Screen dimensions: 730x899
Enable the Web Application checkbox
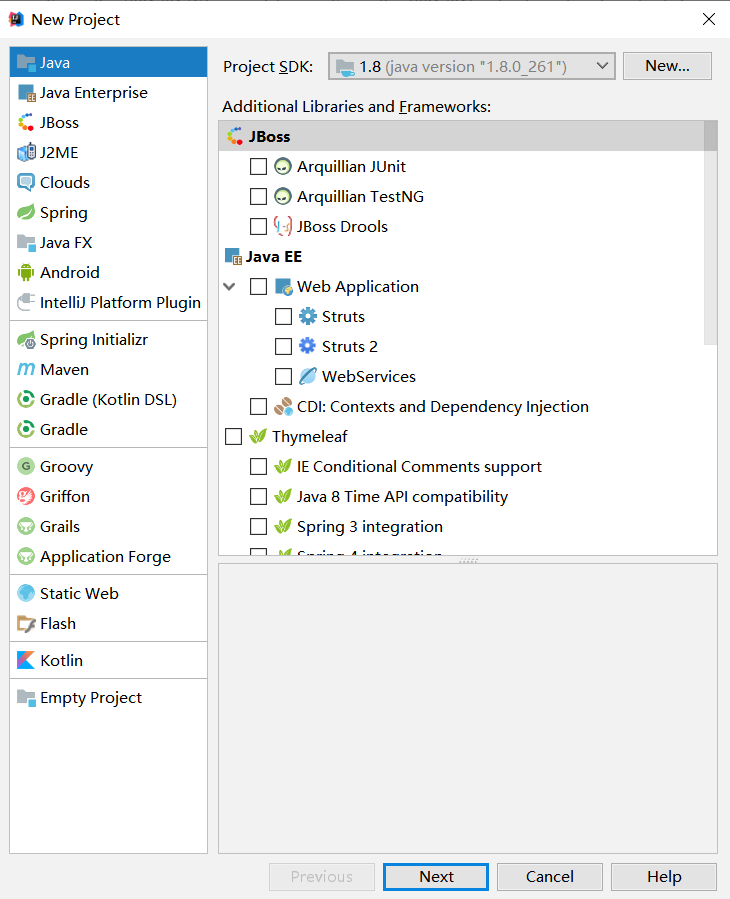[259, 287]
